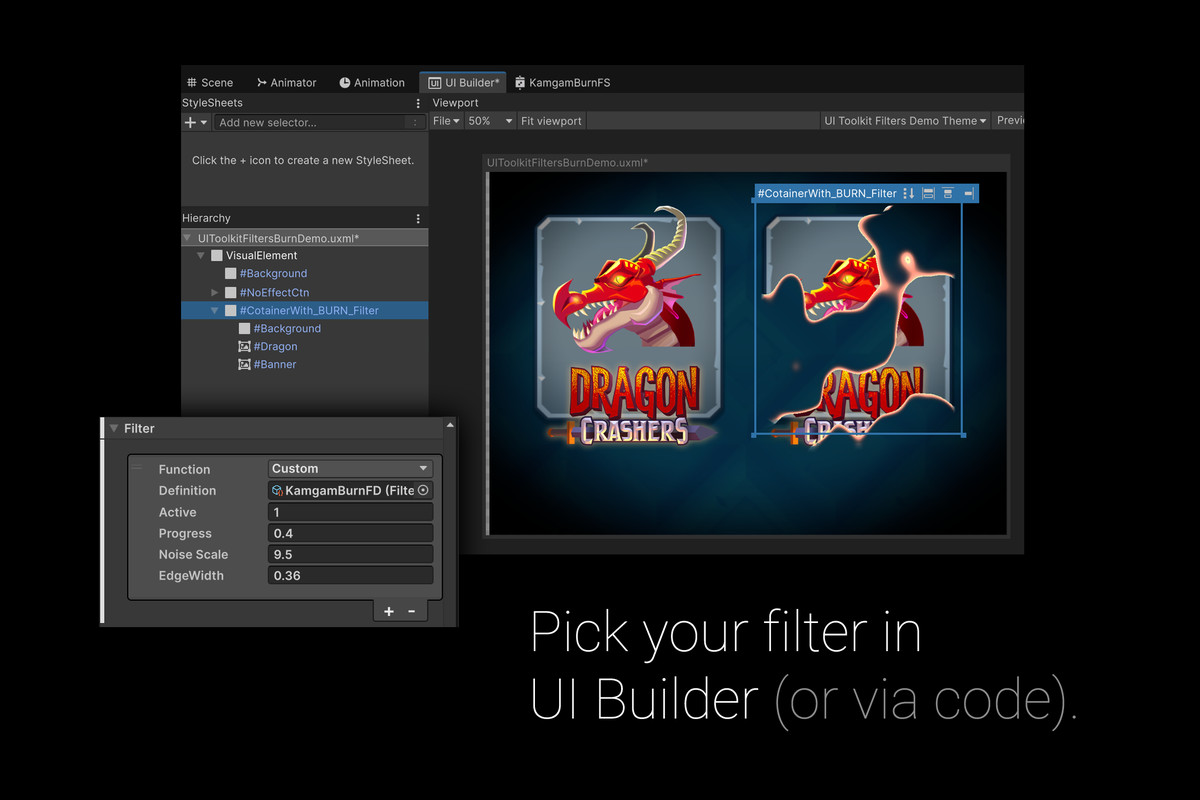Open the UI Toolkit Filters Demo Theme dropdown
The image size is (1200, 800).
903,120
